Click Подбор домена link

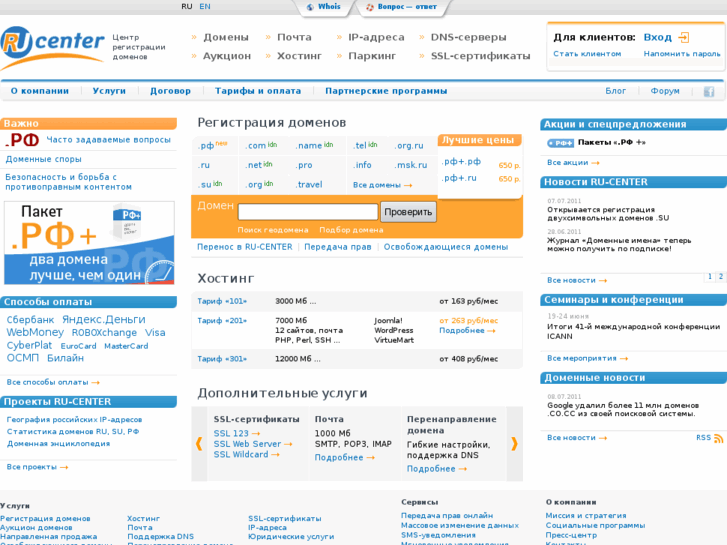(351, 230)
